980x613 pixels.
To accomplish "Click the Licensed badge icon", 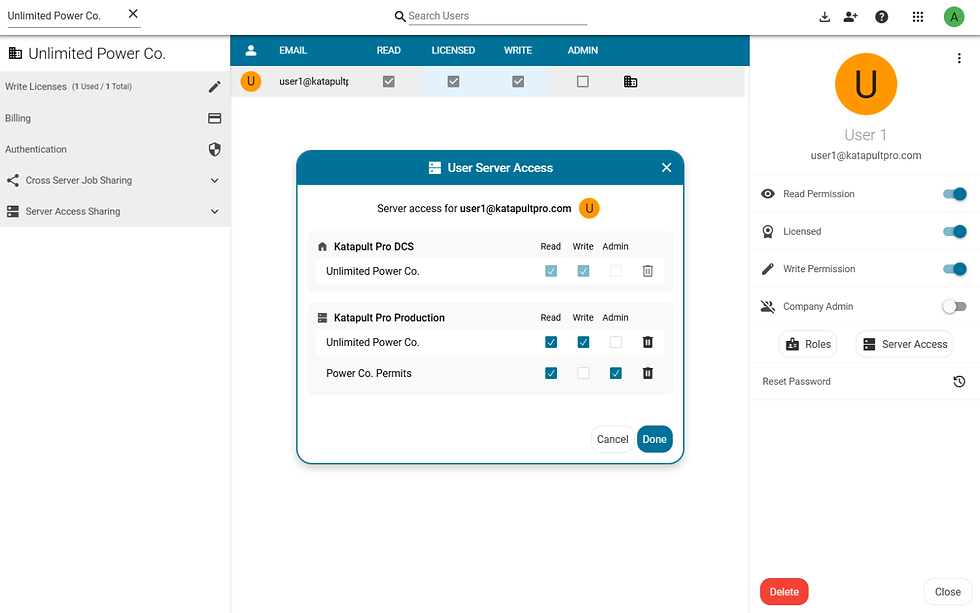I will [x=768, y=232].
